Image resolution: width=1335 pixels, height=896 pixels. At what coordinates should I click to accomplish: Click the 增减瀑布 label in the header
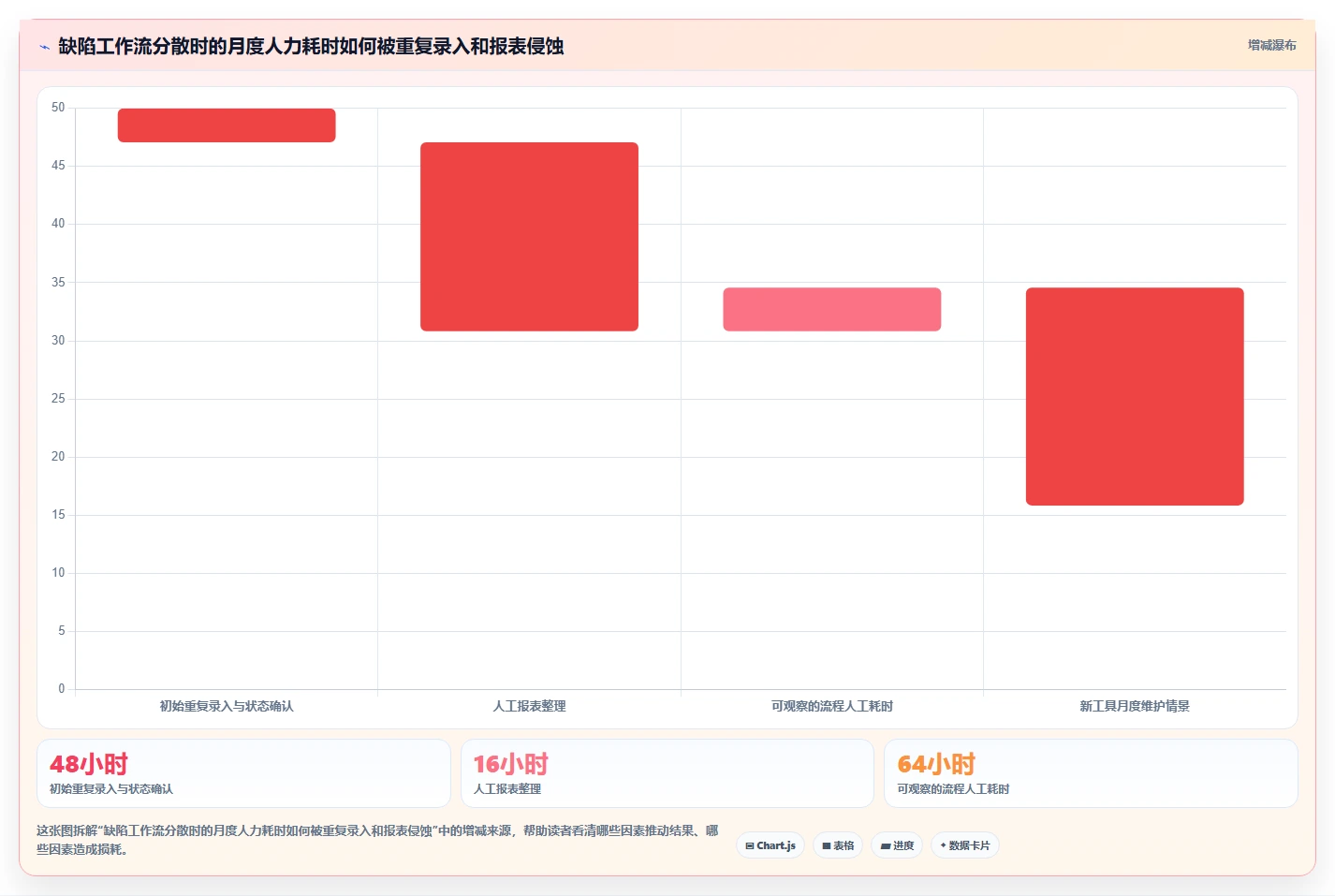1271,45
